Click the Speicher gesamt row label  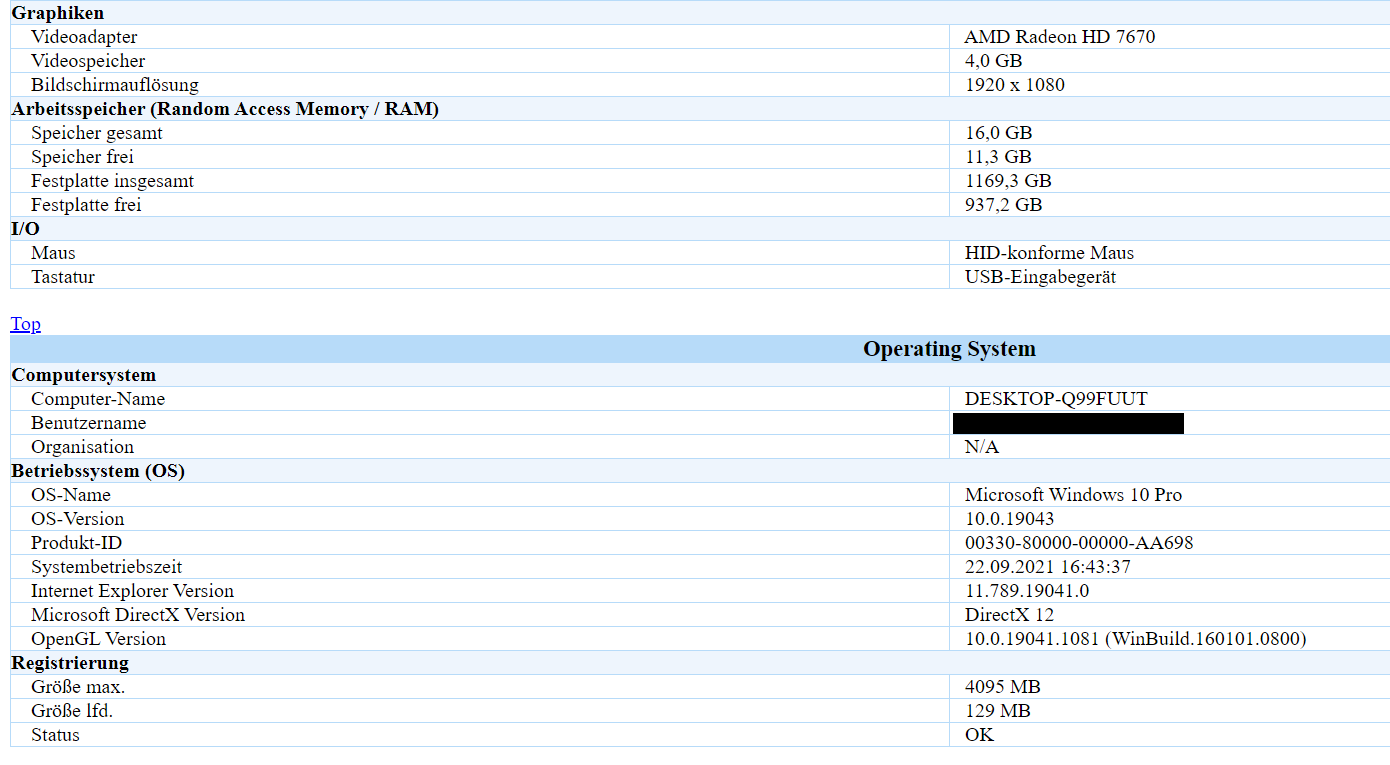tap(96, 133)
